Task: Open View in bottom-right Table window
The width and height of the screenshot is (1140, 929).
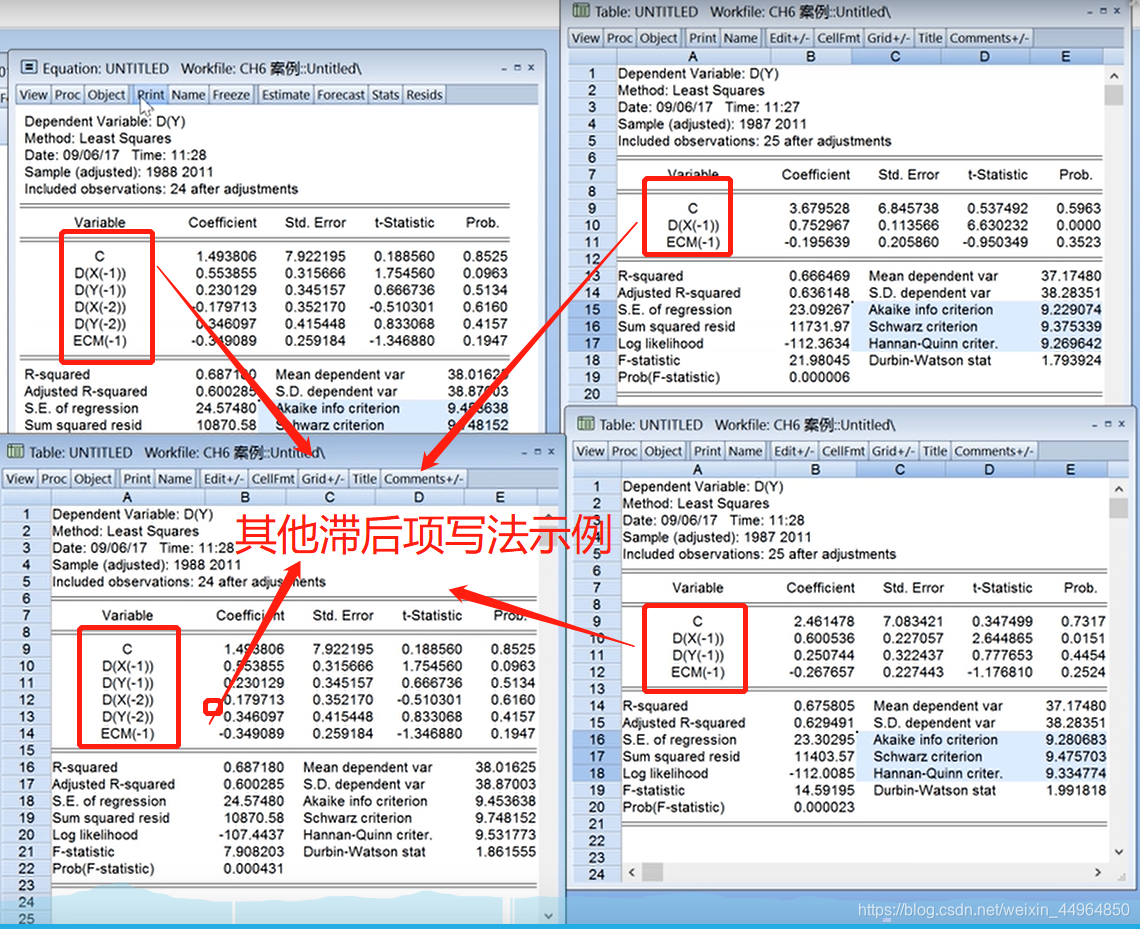Action: tap(590, 451)
